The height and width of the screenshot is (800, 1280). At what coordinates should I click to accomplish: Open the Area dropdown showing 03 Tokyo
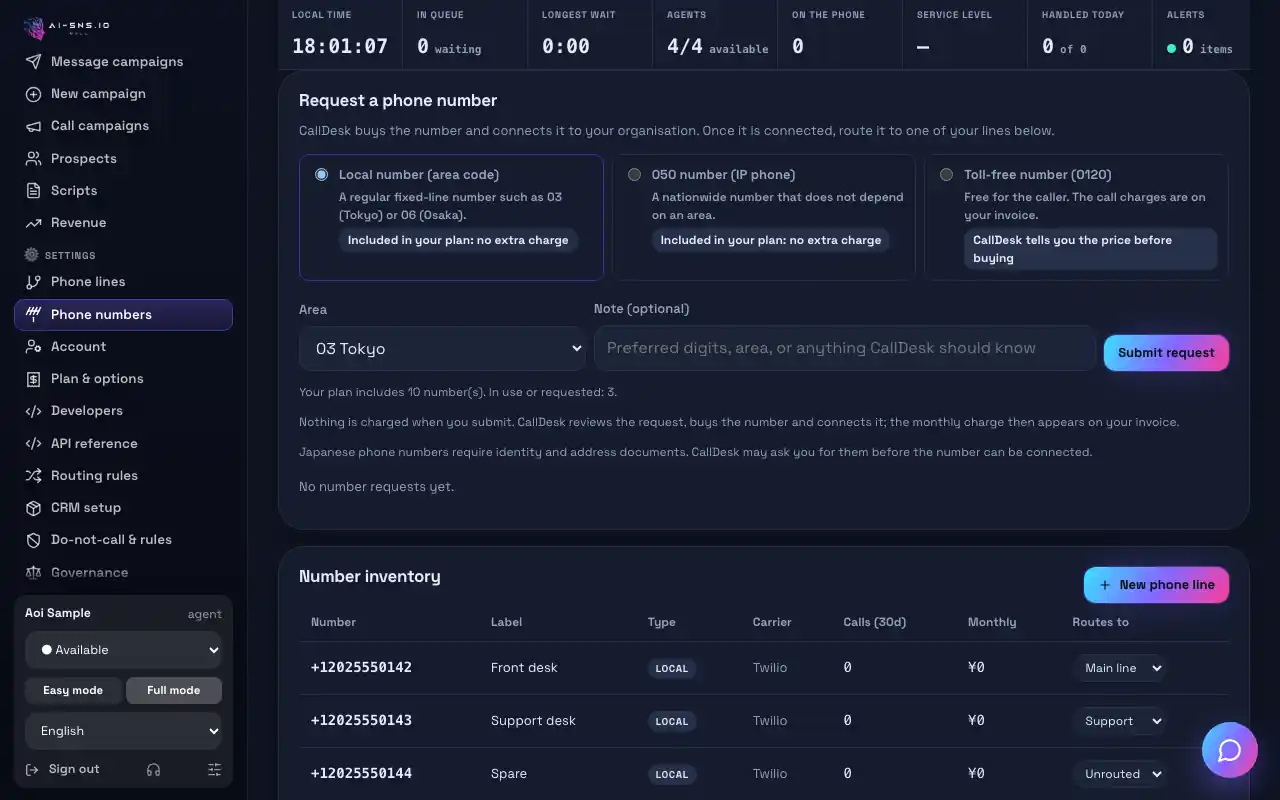[x=442, y=348]
